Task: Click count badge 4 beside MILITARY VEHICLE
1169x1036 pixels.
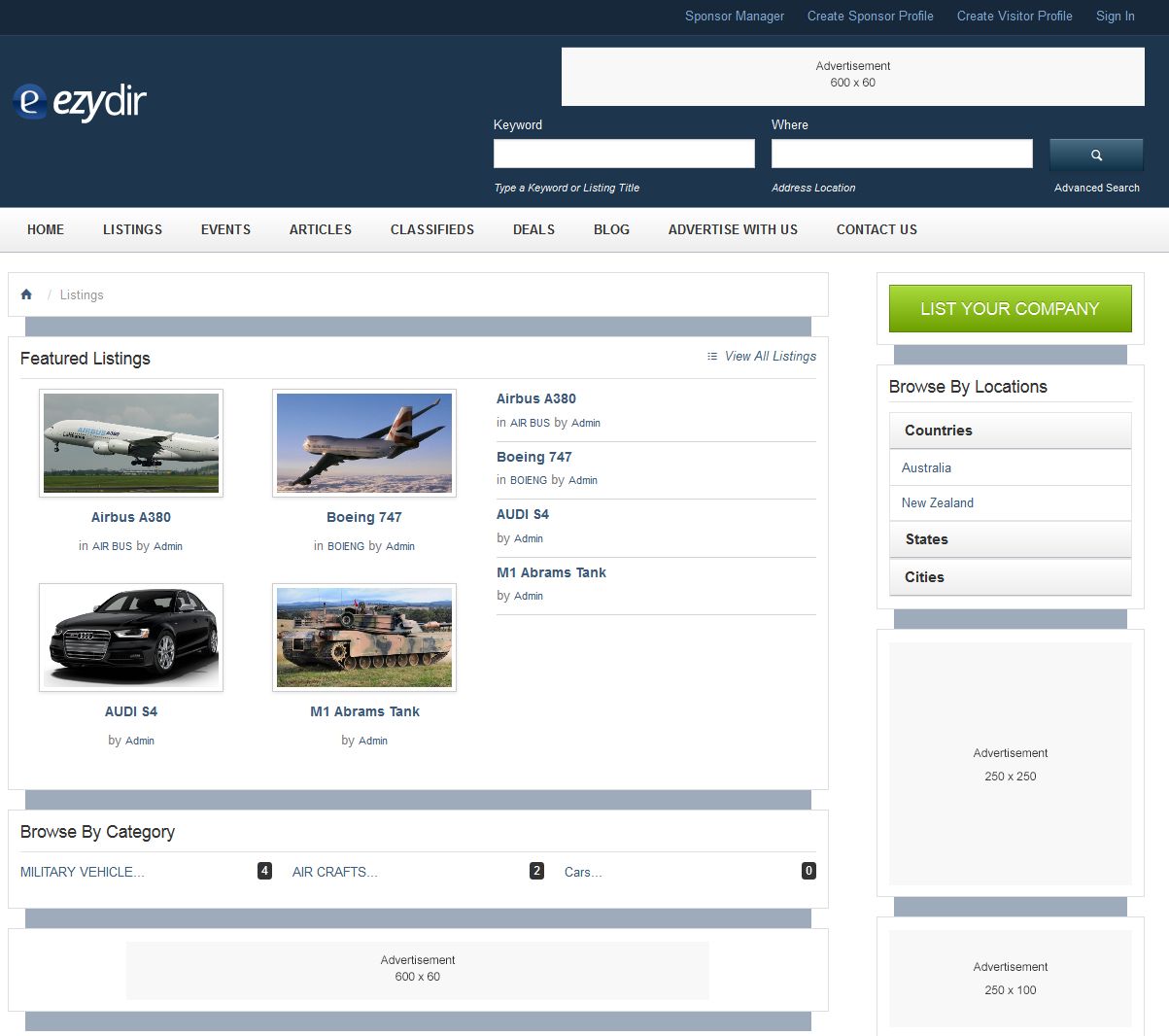Action: [264, 871]
